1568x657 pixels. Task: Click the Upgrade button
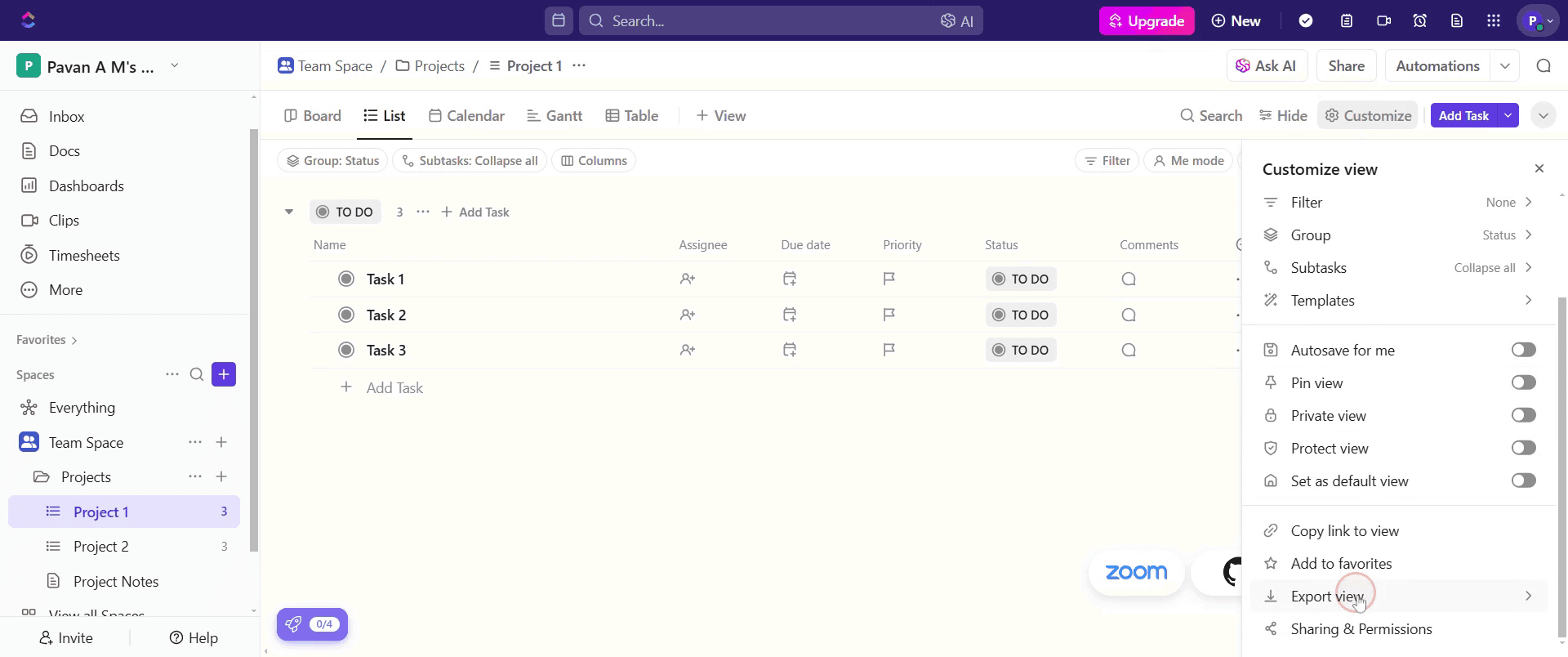[x=1147, y=20]
